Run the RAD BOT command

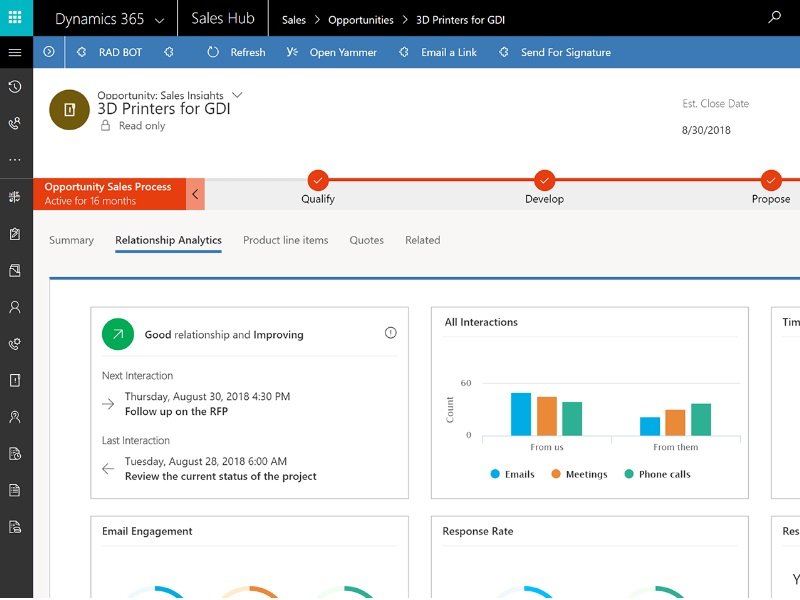[x=109, y=52]
